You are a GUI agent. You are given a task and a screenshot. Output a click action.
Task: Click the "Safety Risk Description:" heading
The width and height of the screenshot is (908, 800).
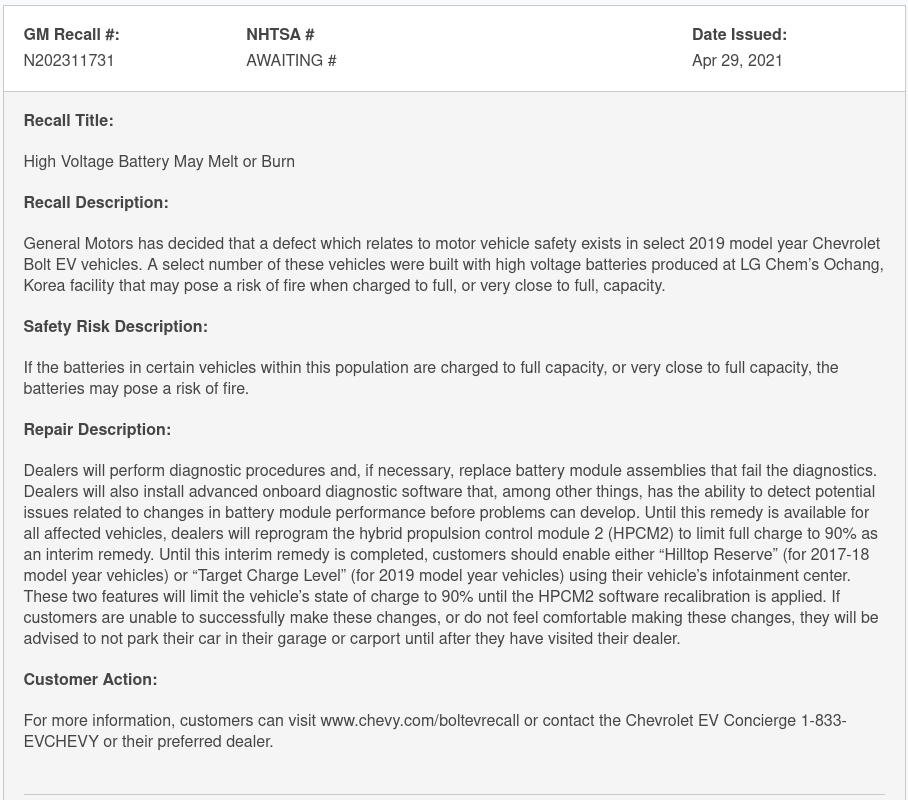115,326
